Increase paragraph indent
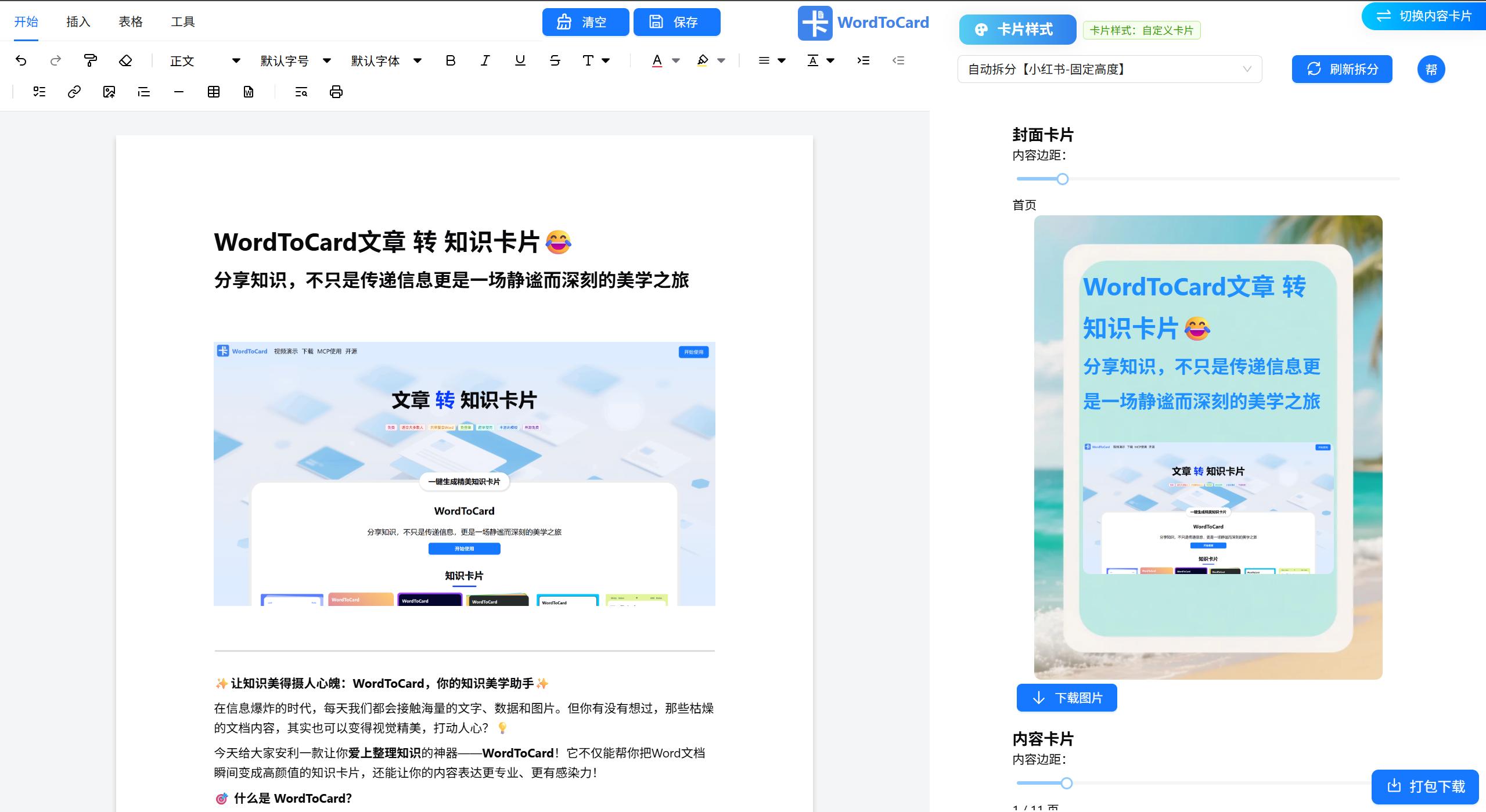1486x812 pixels. click(x=863, y=60)
